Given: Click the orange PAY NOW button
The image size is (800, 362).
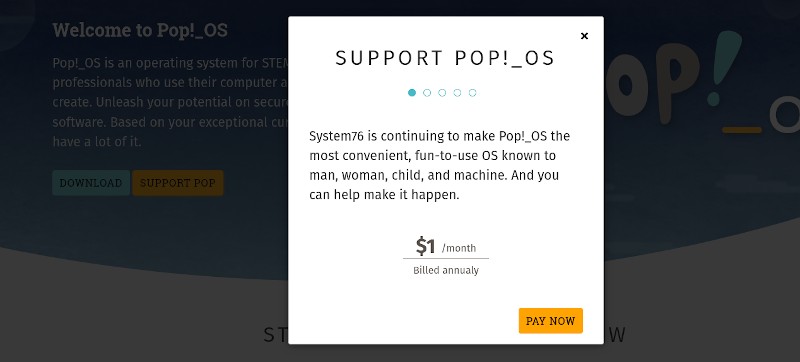Looking at the screenshot, I should pyautogui.click(x=551, y=321).
